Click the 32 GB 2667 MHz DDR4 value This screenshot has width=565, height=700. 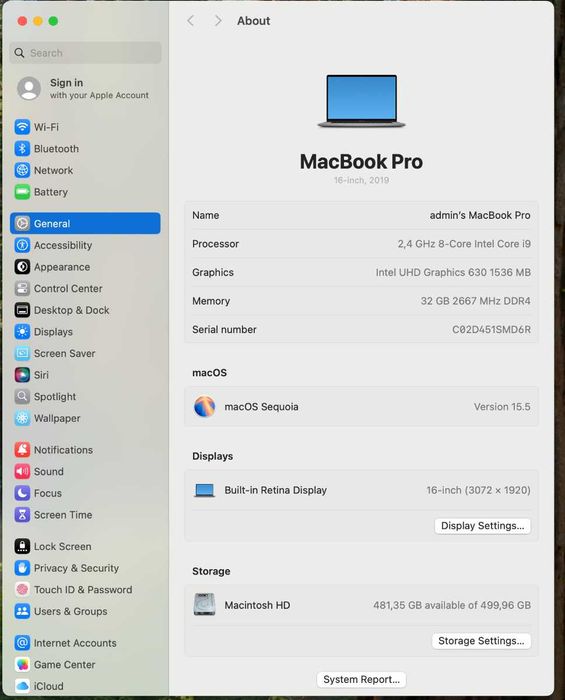click(x=475, y=301)
